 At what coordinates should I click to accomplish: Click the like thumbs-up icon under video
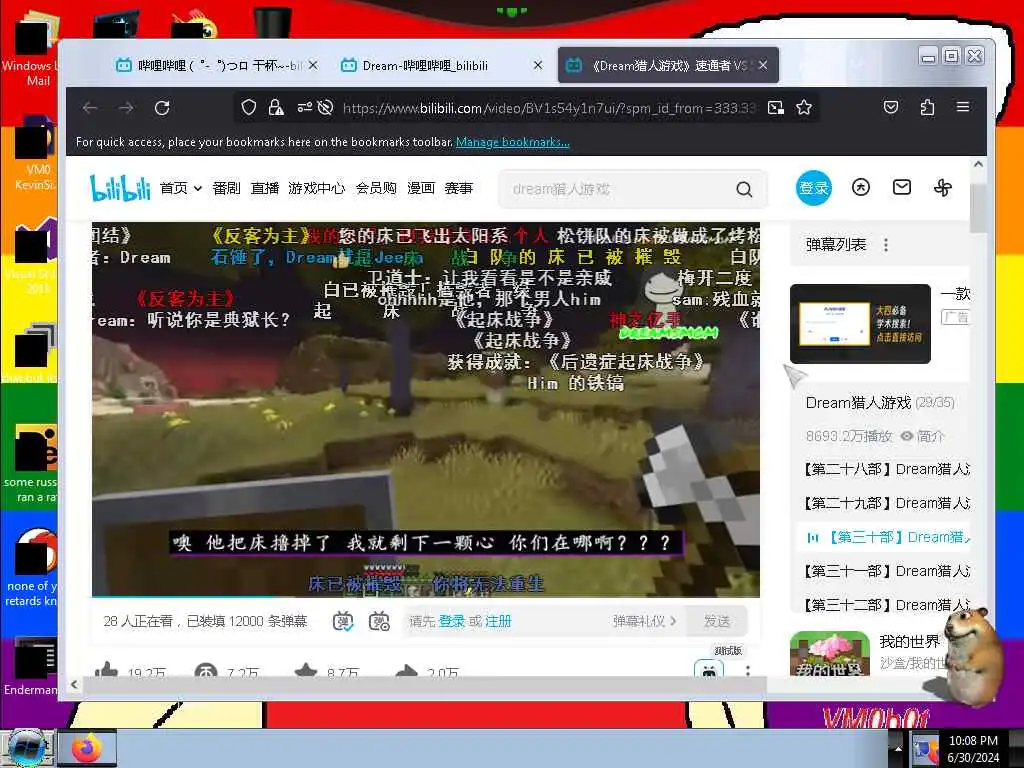pos(106,669)
